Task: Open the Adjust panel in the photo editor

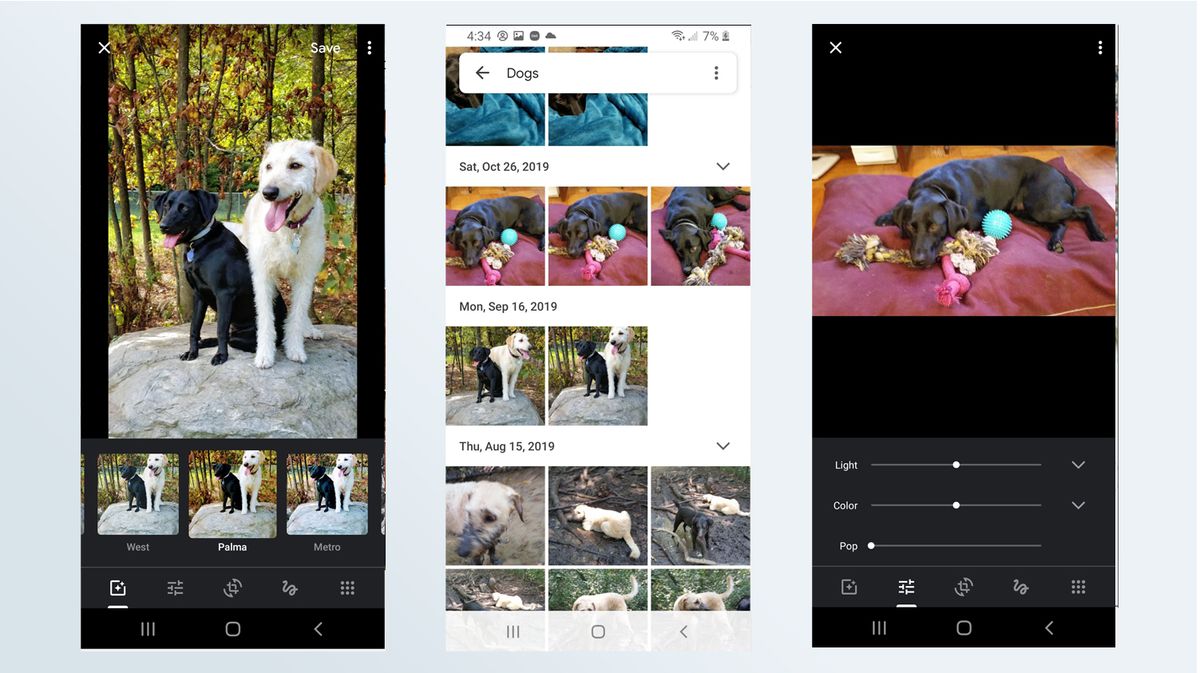Action: [175, 588]
